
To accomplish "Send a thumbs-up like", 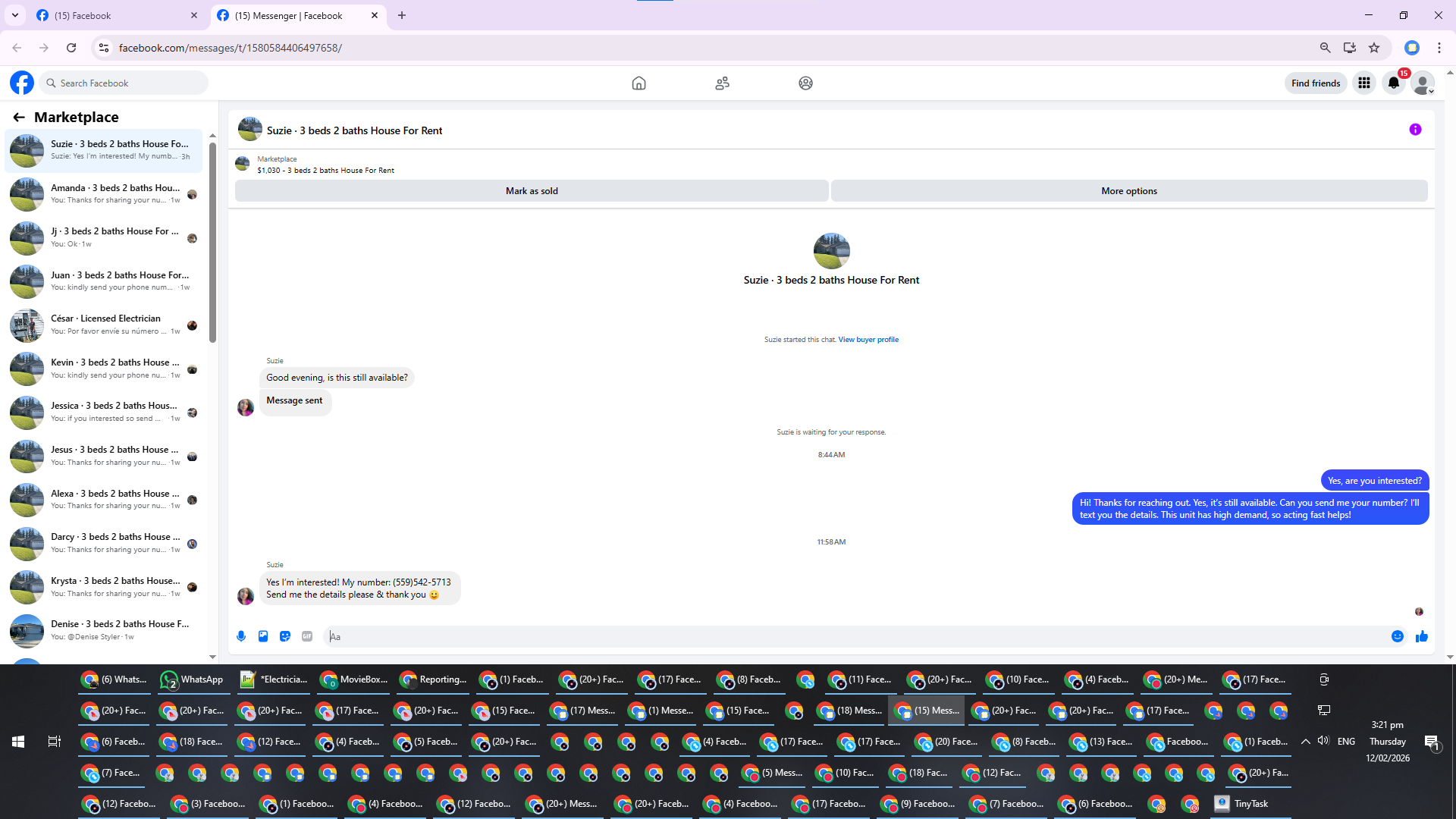I will click(x=1422, y=636).
